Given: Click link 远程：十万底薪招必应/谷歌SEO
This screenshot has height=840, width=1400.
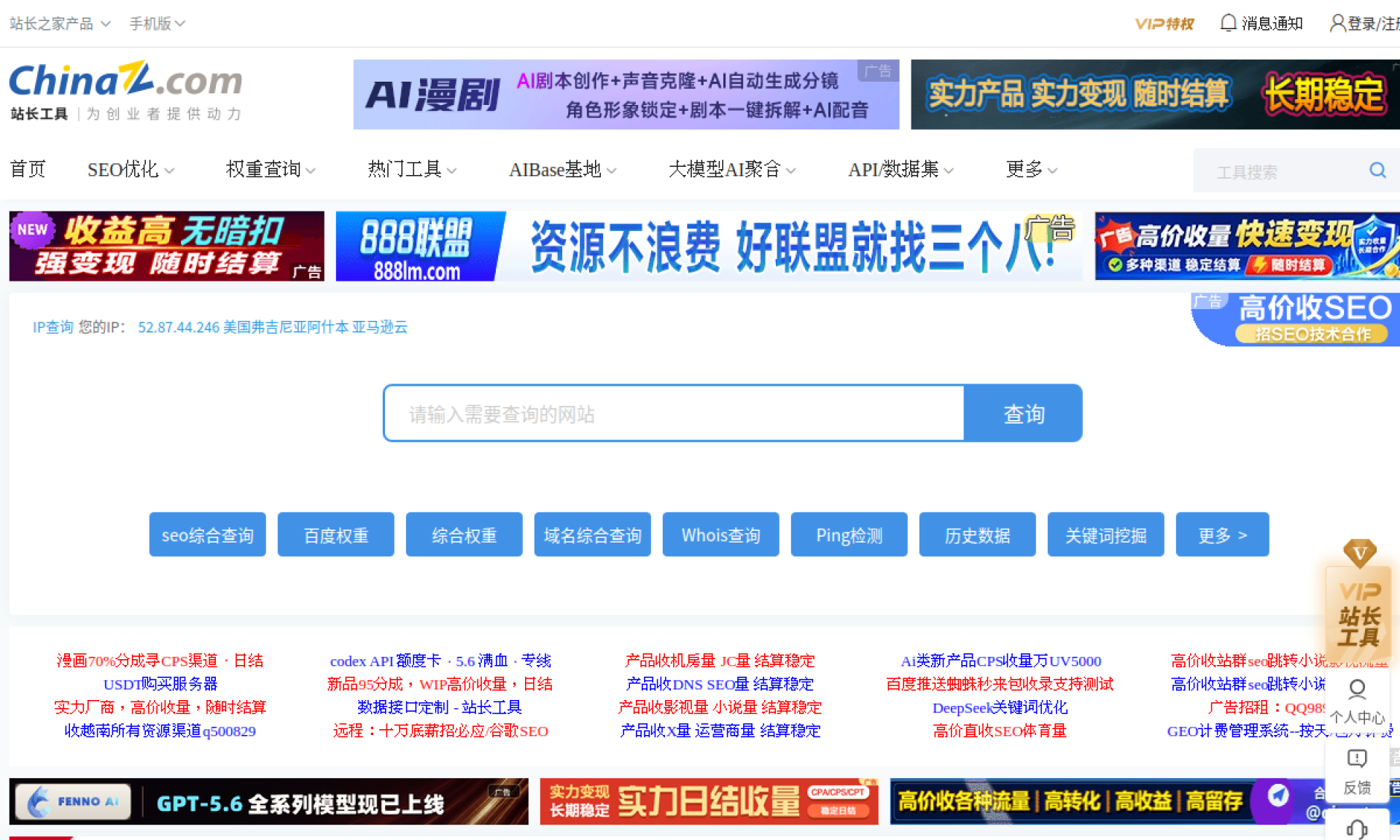Looking at the screenshot, I should tap(440, 731).
